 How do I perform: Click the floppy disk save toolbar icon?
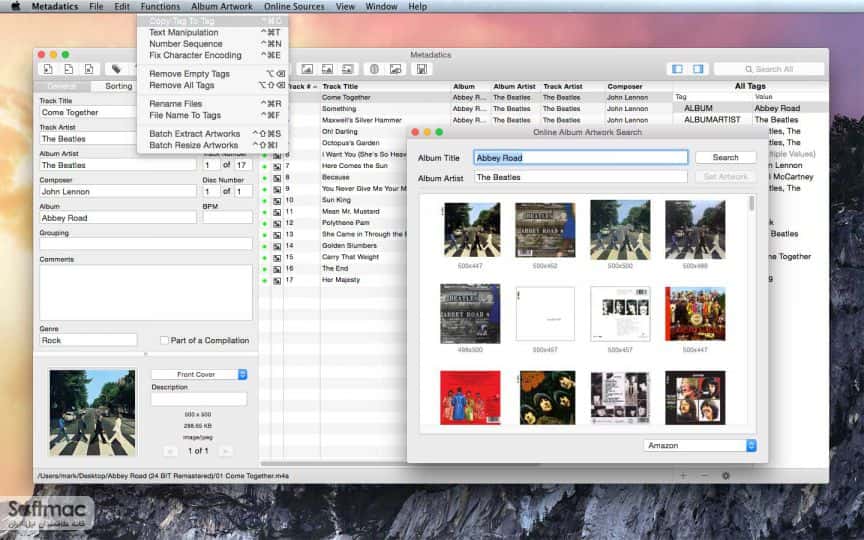[422, 69]
